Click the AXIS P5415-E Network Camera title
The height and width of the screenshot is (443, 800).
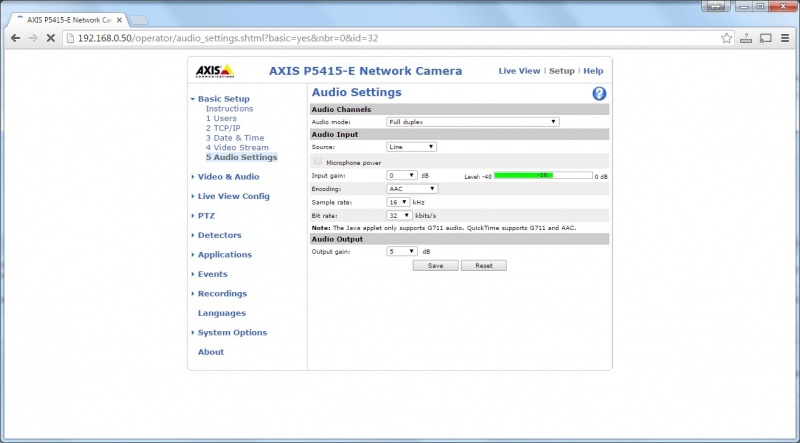pyautogui.click(x=365, y=71)
